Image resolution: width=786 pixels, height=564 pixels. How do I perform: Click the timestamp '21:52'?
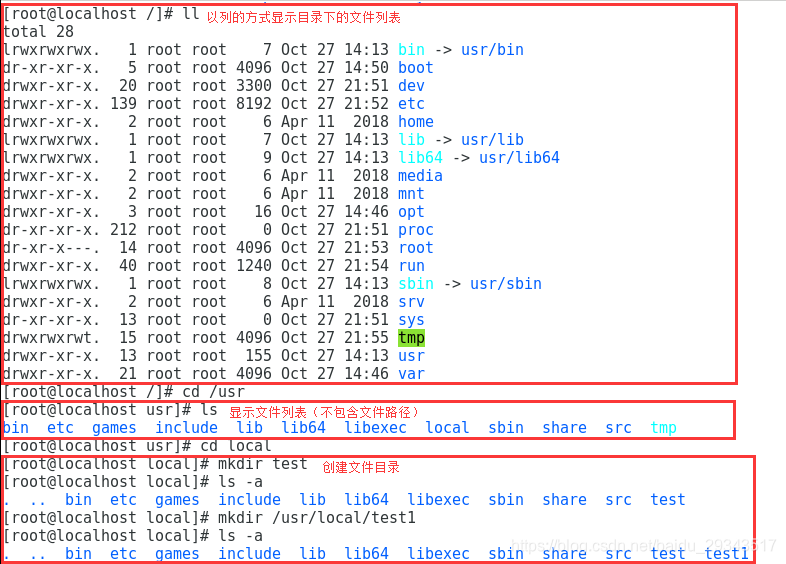click(366, 104)
